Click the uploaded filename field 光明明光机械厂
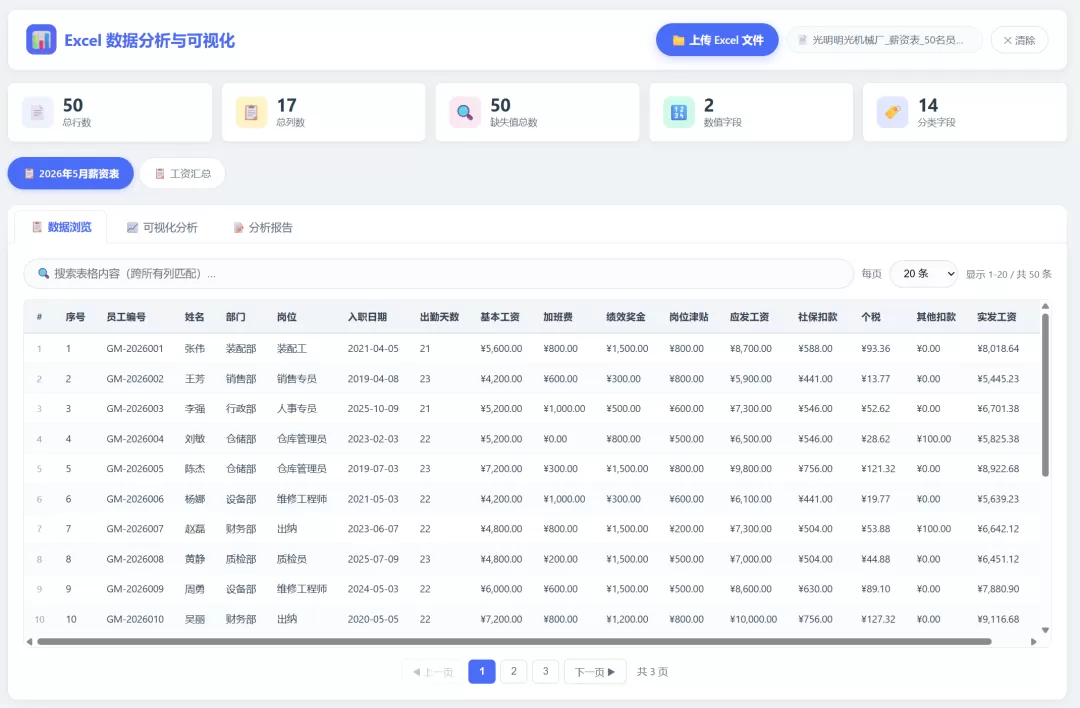Viewport: 1080px width, 708px height. (884, 40)
